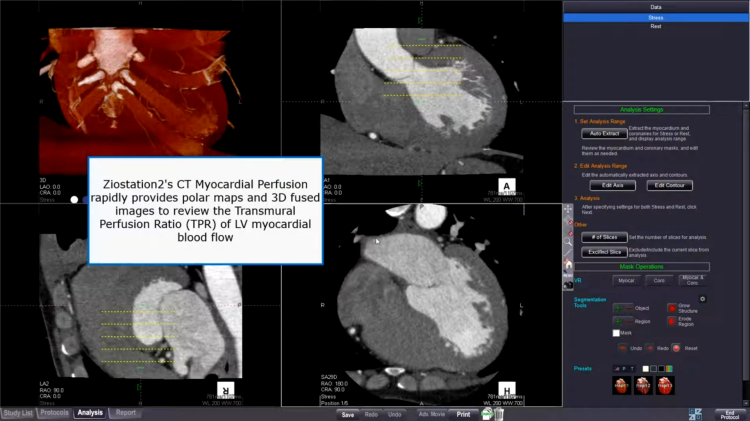Image resolution: width=750 pixels, height=421 pixels.
Task: Click the Grow Structure red icon
Action: coord(672,308)
